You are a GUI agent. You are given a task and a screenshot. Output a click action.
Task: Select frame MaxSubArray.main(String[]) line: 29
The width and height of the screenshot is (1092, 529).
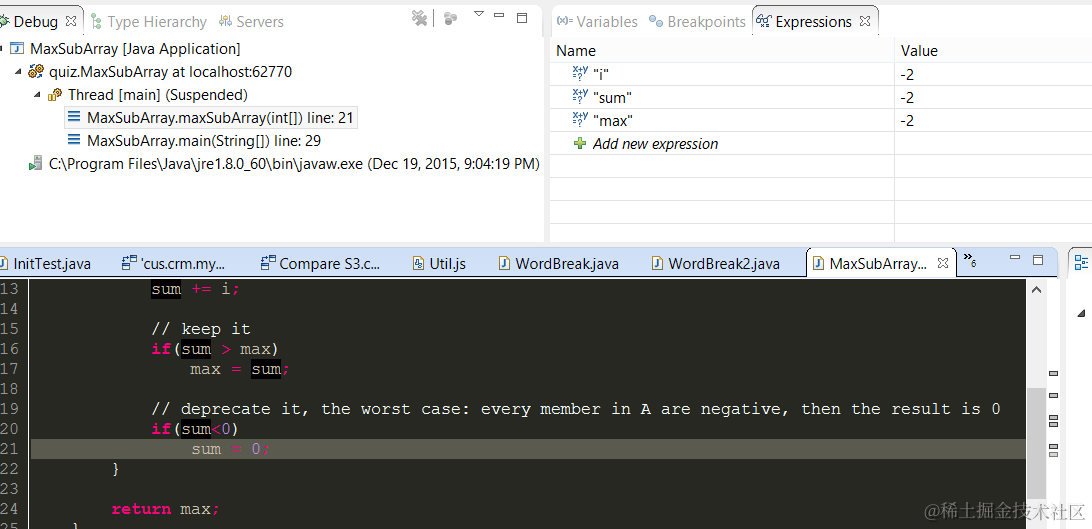coord(203,141)
